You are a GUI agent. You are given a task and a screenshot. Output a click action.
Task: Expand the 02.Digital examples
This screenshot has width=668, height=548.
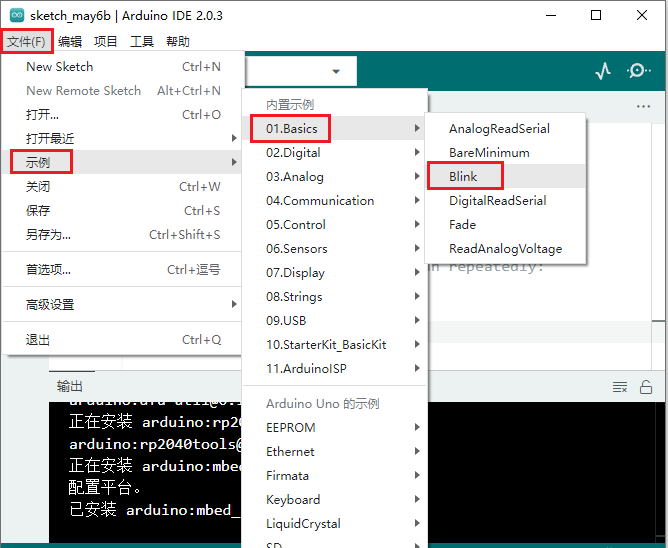[334, 153]
